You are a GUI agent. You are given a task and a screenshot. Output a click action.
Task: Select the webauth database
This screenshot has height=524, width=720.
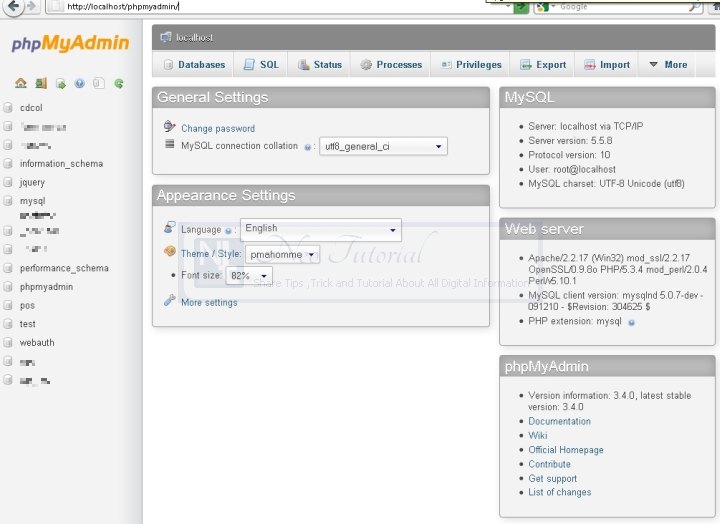tap(37, 343)
